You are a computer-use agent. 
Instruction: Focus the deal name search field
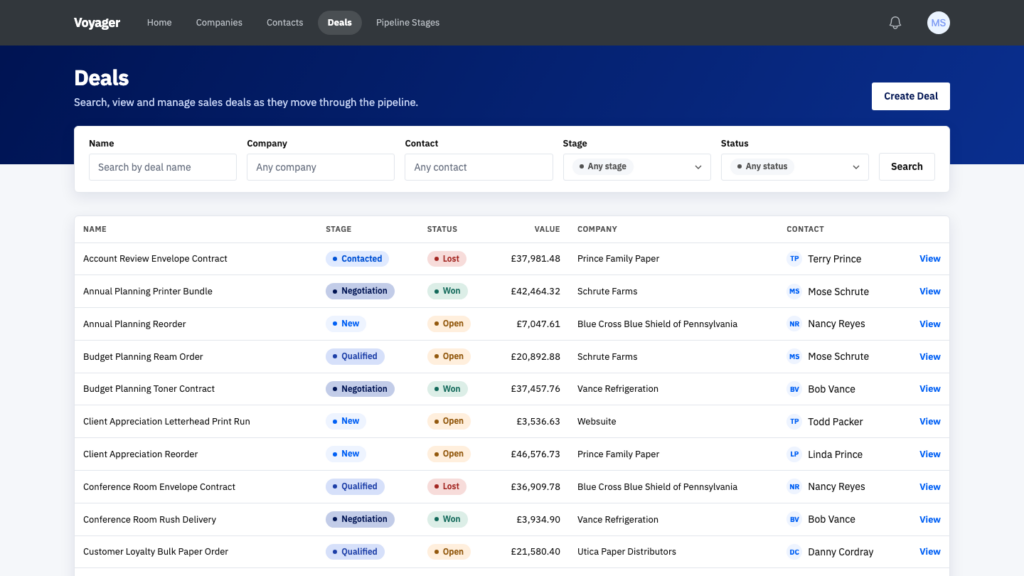point(163,167)
